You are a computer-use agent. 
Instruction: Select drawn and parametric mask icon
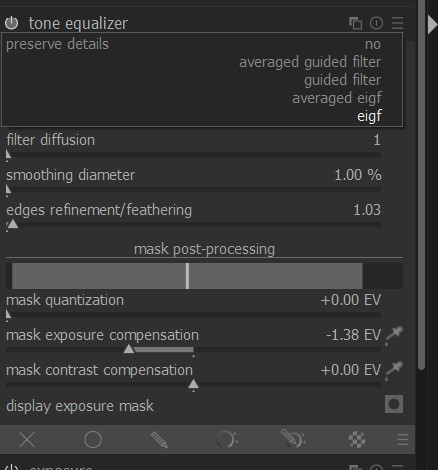tap(293, 439)
